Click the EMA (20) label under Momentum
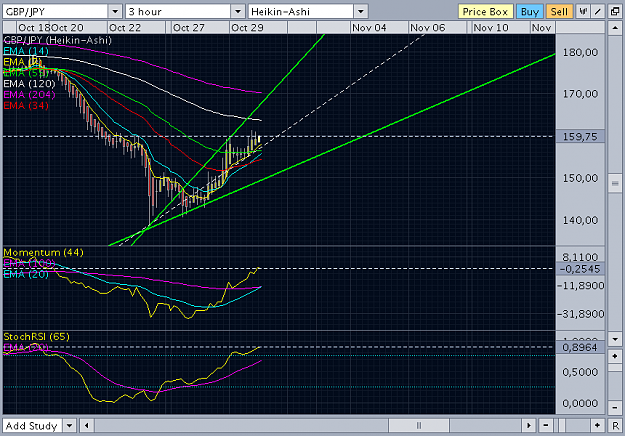 tap(26, 274)
